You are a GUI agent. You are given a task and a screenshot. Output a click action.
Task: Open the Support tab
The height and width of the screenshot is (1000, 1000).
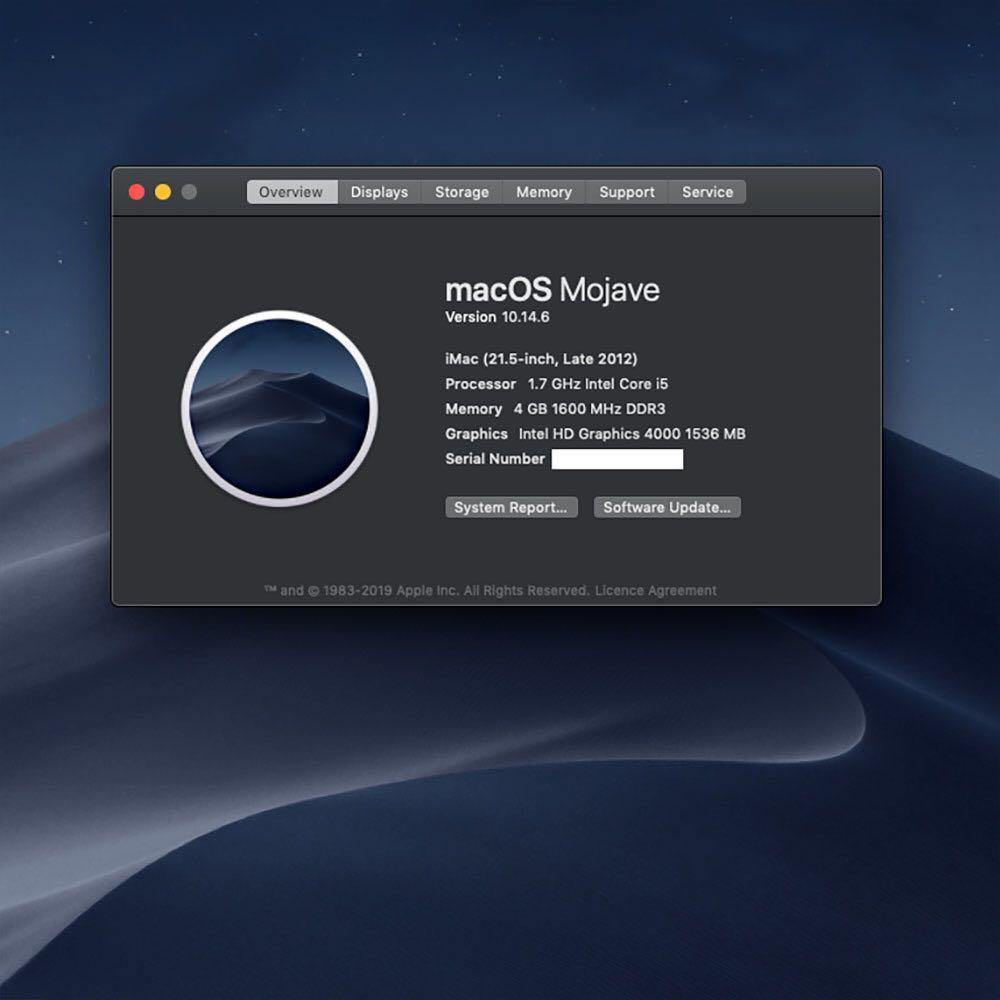(x=627, y=192)
